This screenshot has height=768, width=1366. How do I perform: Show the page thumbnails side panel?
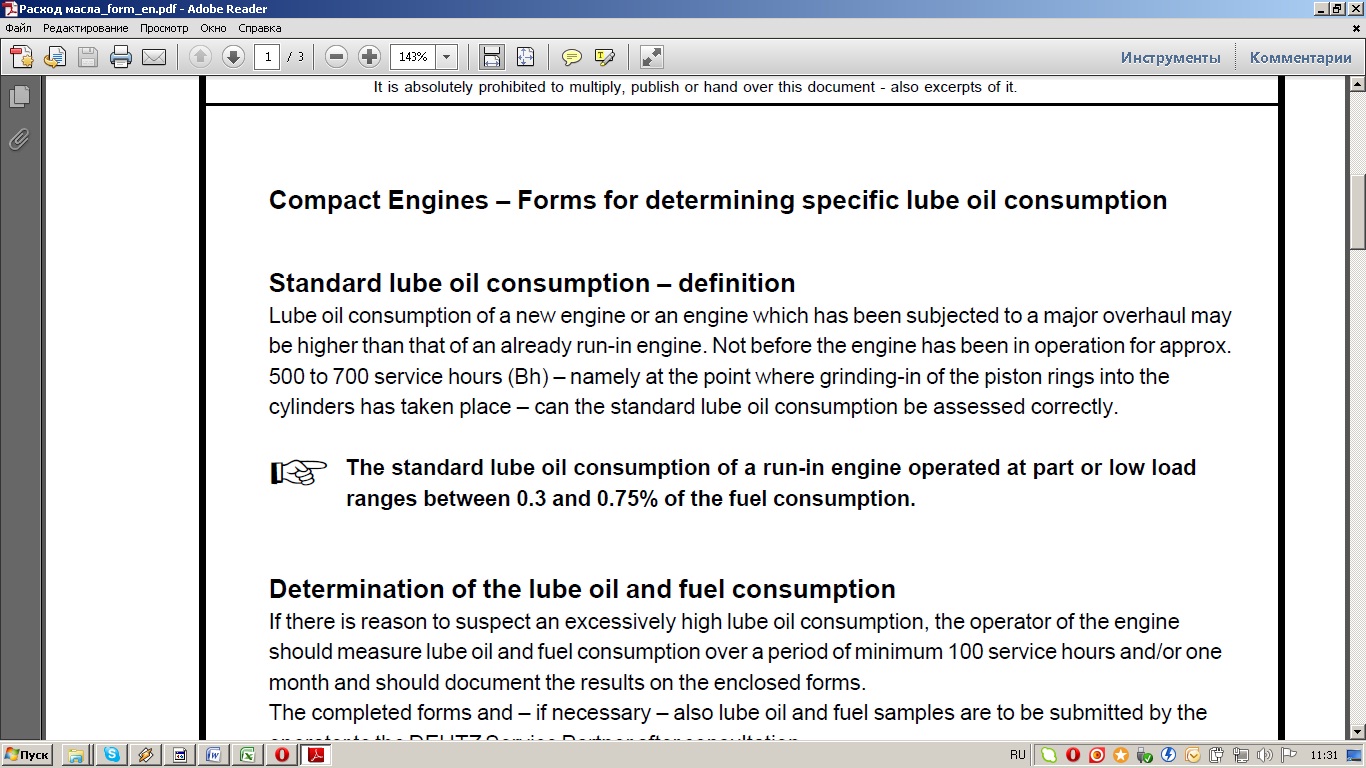pyautogui.click(x=19, y=97)
